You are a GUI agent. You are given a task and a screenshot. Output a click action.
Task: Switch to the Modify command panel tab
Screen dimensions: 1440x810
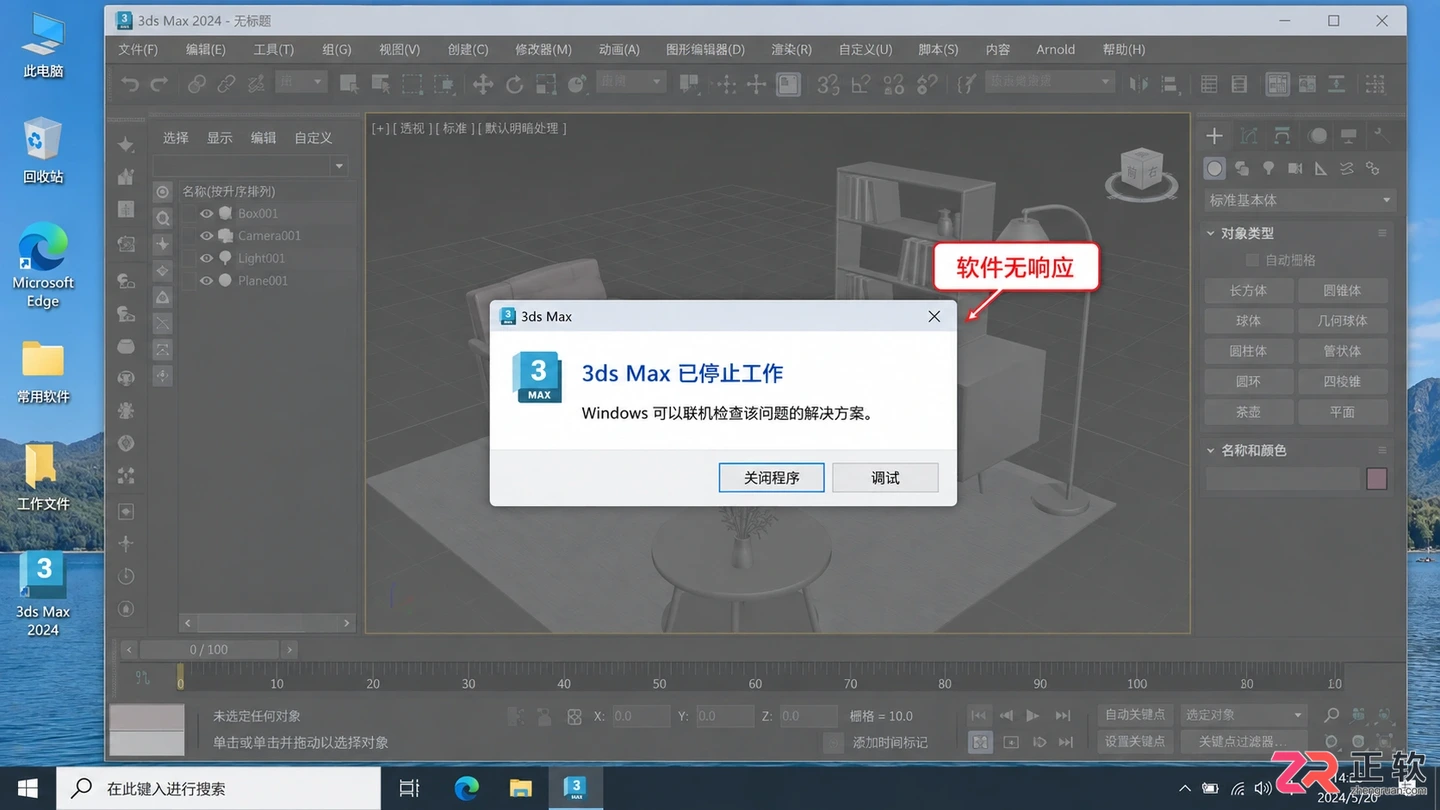click(1248, 136)
